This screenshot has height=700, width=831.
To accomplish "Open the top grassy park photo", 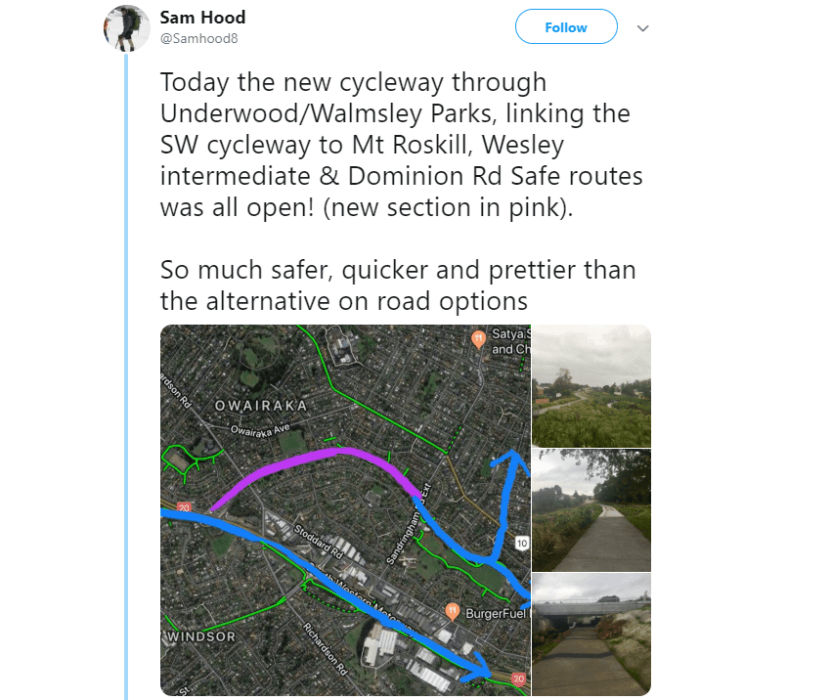I will (x=591, y=385).
